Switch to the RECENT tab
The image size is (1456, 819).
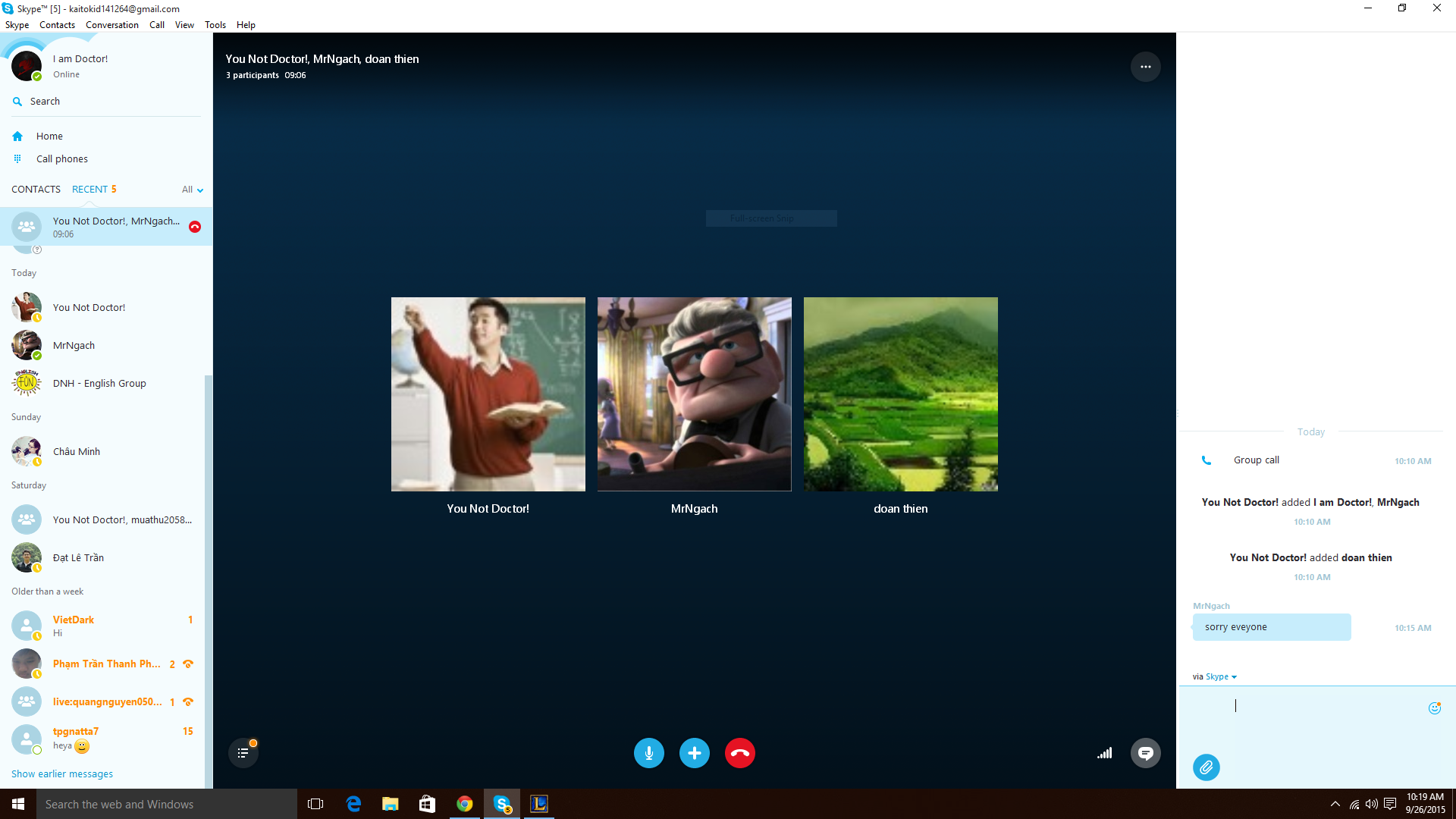pyautogui.click(x=94, y=190)
